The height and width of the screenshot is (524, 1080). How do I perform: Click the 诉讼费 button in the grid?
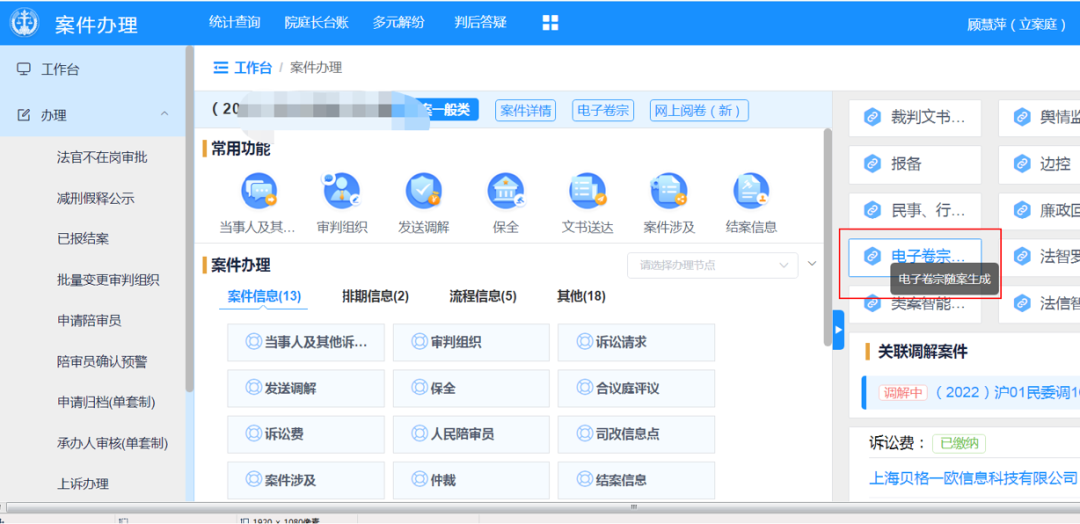[306, 434]
